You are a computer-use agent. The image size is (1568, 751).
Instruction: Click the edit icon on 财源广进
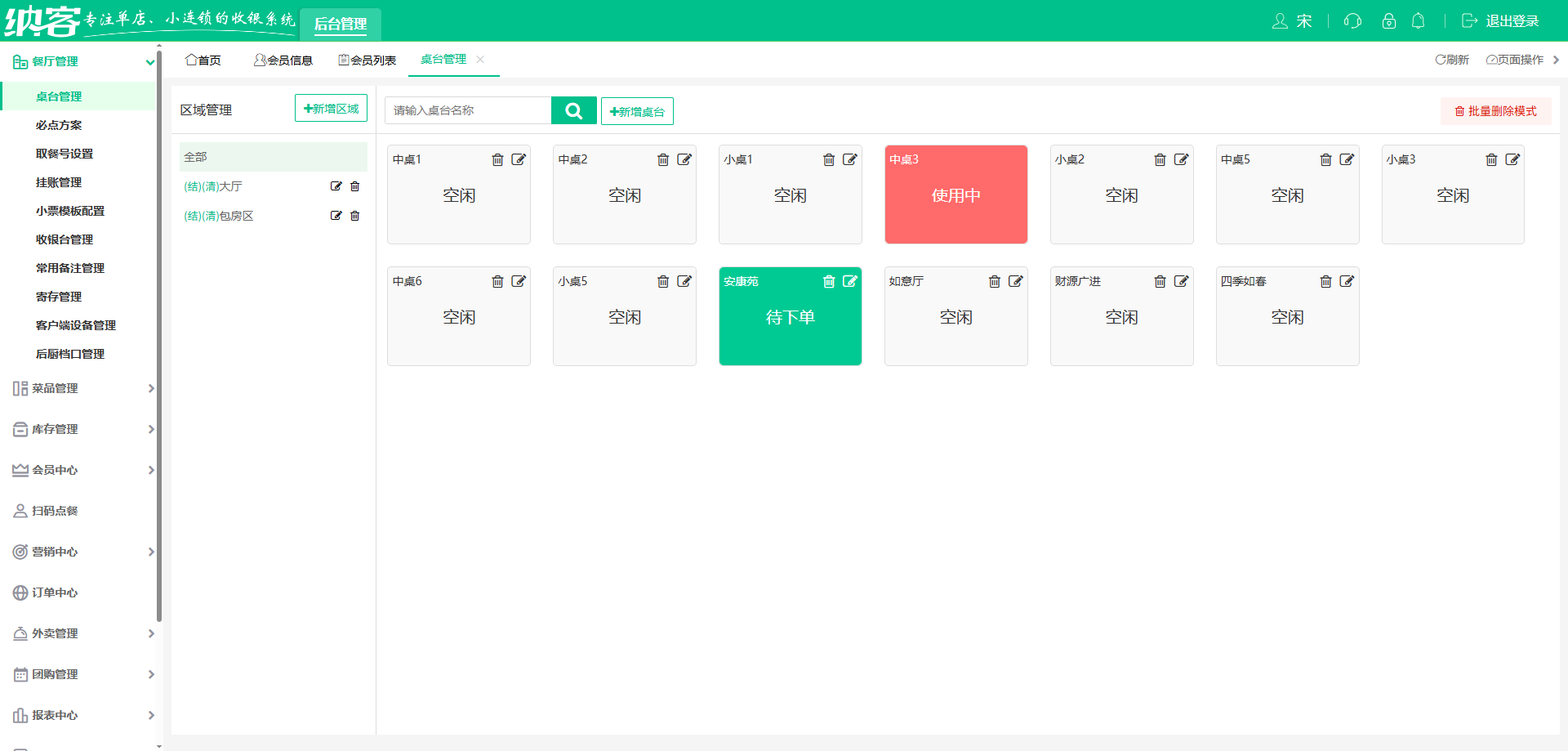pyautogui.click(x=1181, y=281)
